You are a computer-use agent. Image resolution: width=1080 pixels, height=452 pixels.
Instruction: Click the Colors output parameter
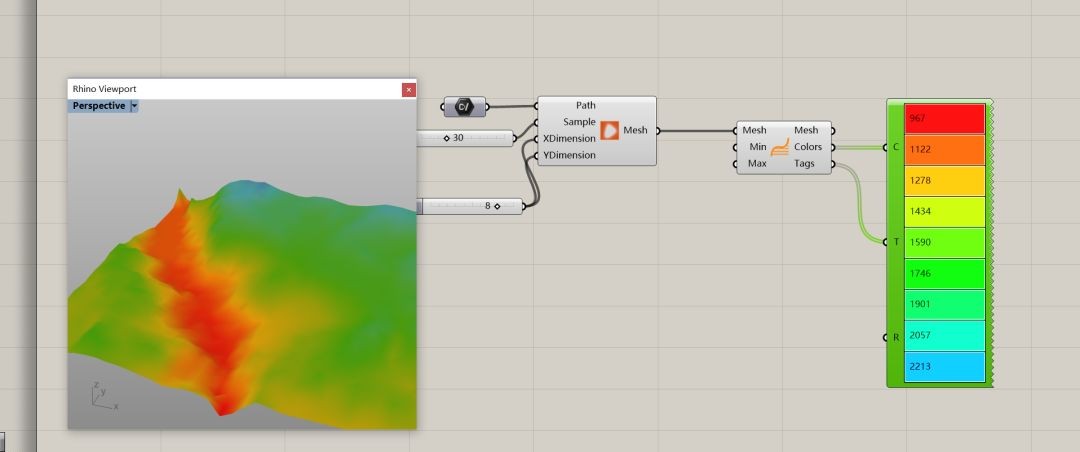tap(808, 147)
